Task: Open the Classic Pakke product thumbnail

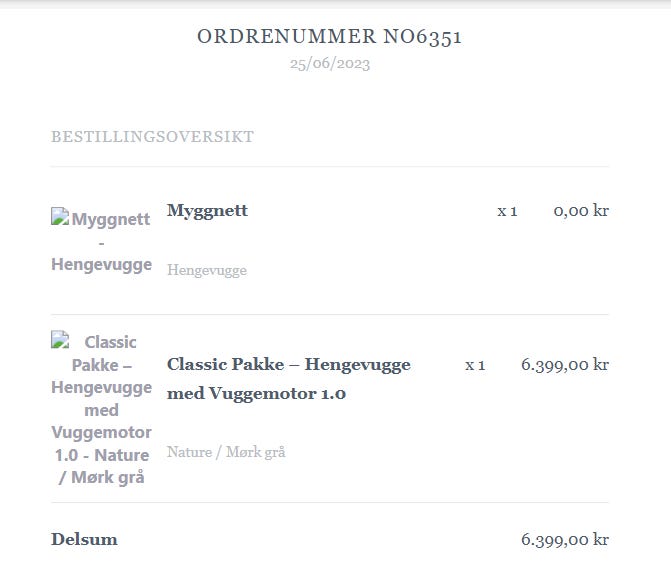Action: point(101,409)
